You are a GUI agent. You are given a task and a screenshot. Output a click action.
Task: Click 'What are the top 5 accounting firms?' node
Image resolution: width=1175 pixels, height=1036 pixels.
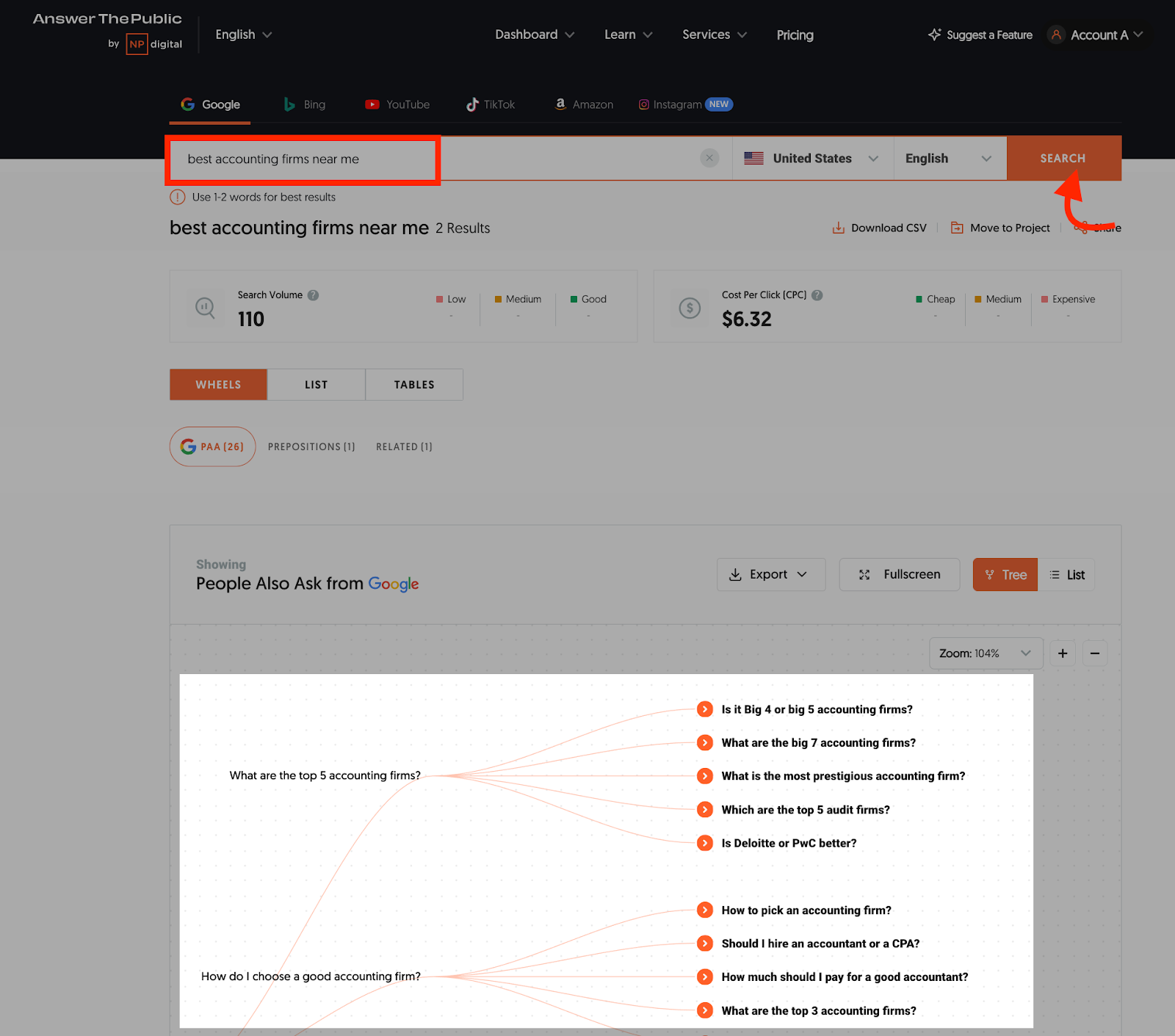[325, 775]
